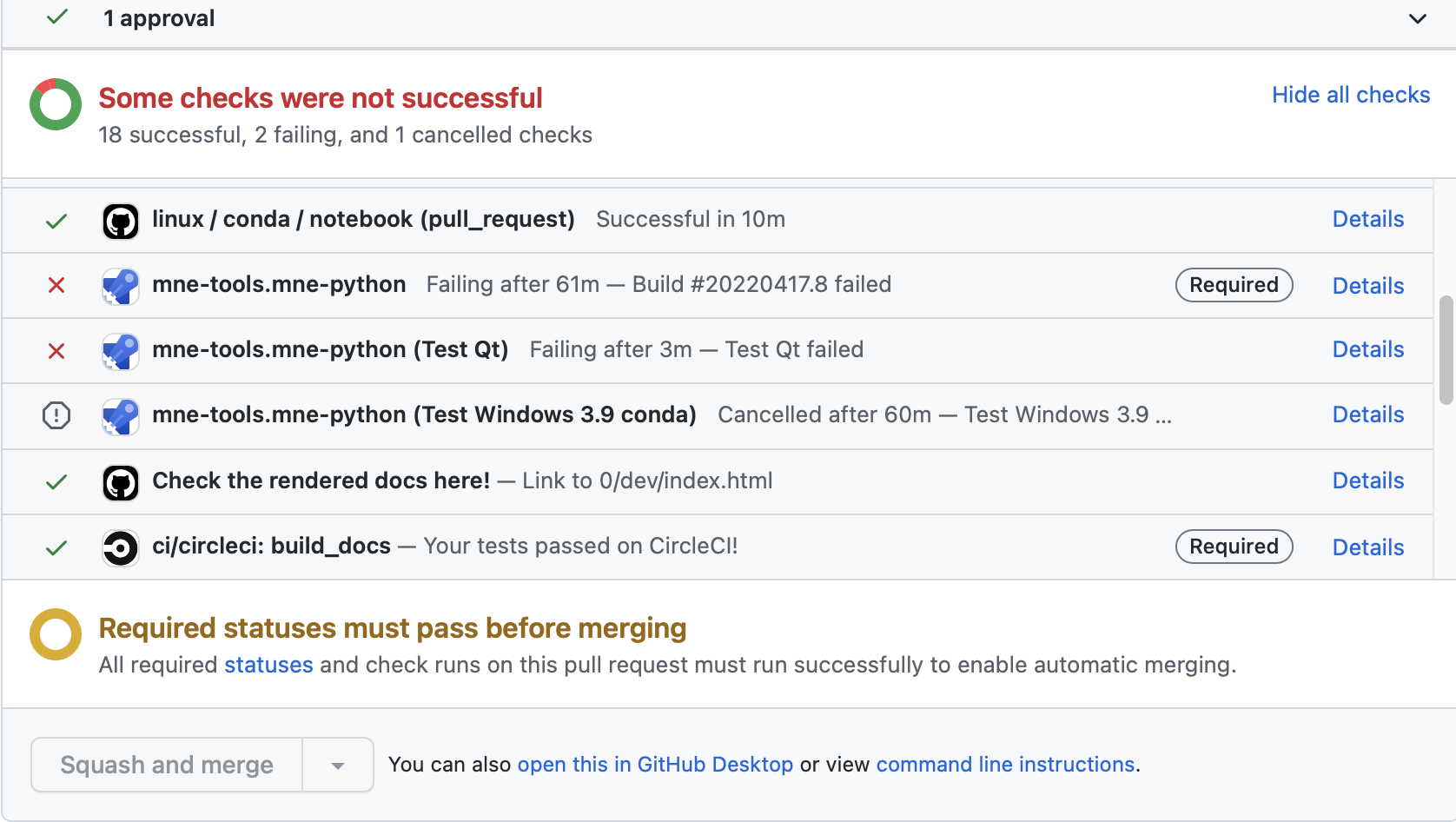Click GitHub icon beside linux conda notebook check
Screen dimensions: 1456x822
click(x=121, y=221)
